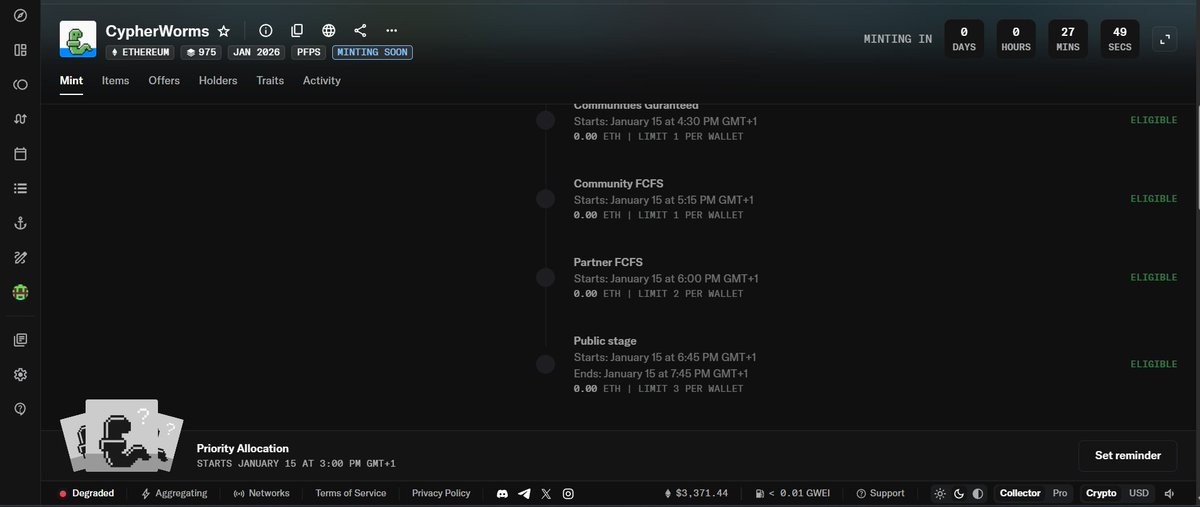The height and width of the screenshot is (507, 1200).
Task: Open the help question mark icon in sidebar
Action: click(20, 409)
